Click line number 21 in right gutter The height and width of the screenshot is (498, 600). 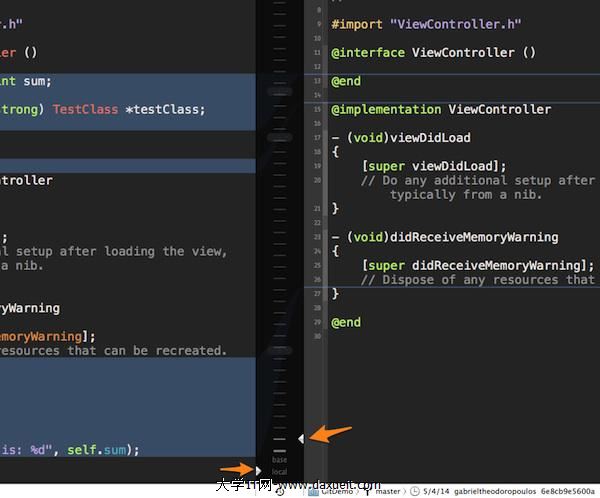pos(317,208)
